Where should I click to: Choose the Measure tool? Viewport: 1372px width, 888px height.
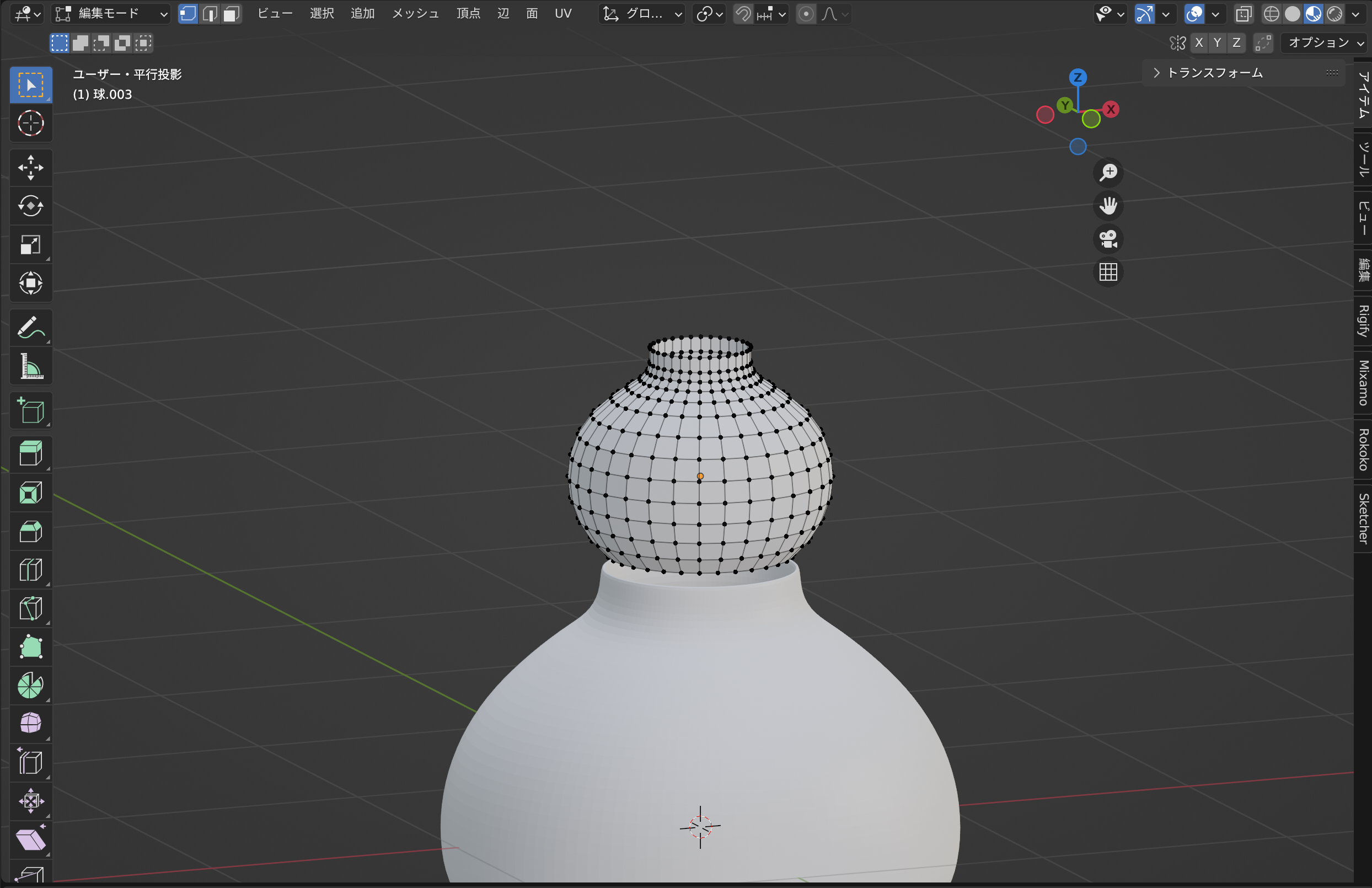pyautogui.click(x=30, y=366)
